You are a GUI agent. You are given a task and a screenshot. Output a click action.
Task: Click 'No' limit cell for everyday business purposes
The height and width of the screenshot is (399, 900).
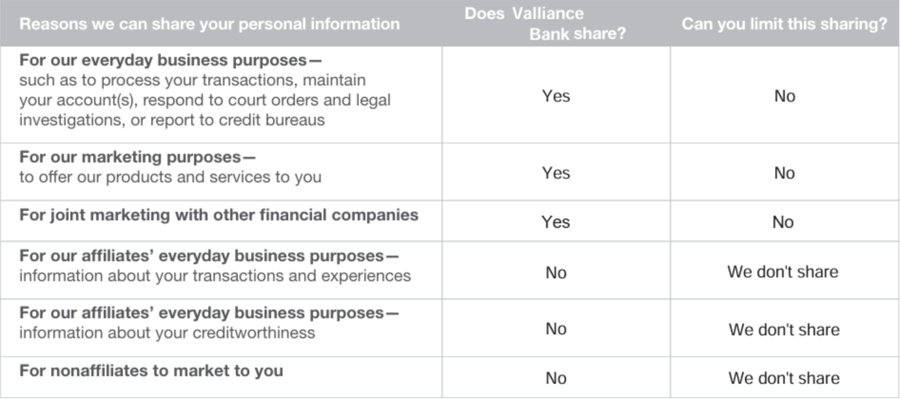785,96
